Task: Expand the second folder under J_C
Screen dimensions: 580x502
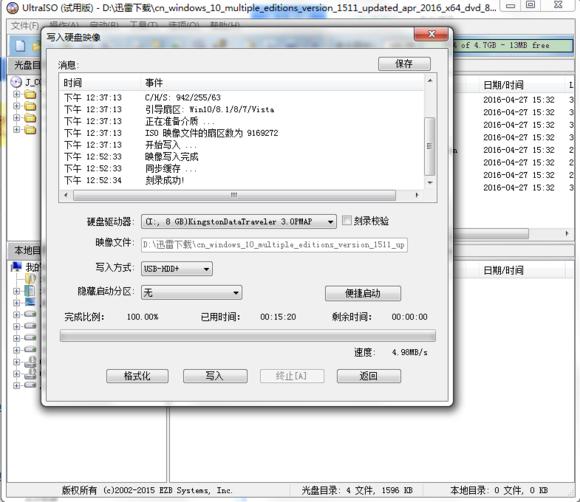Action: pyautogui.click(x=17, y=106)
